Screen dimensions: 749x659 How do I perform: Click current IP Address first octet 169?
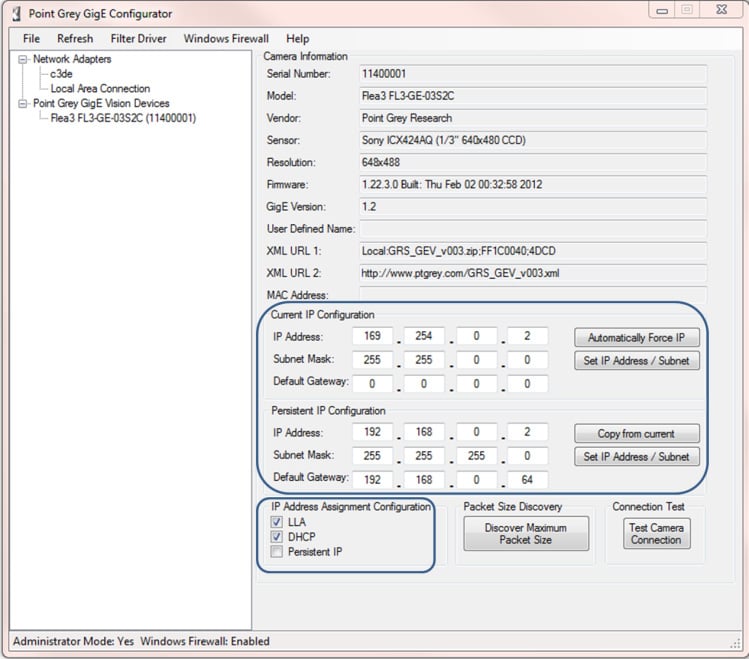[x=373, y=336]
